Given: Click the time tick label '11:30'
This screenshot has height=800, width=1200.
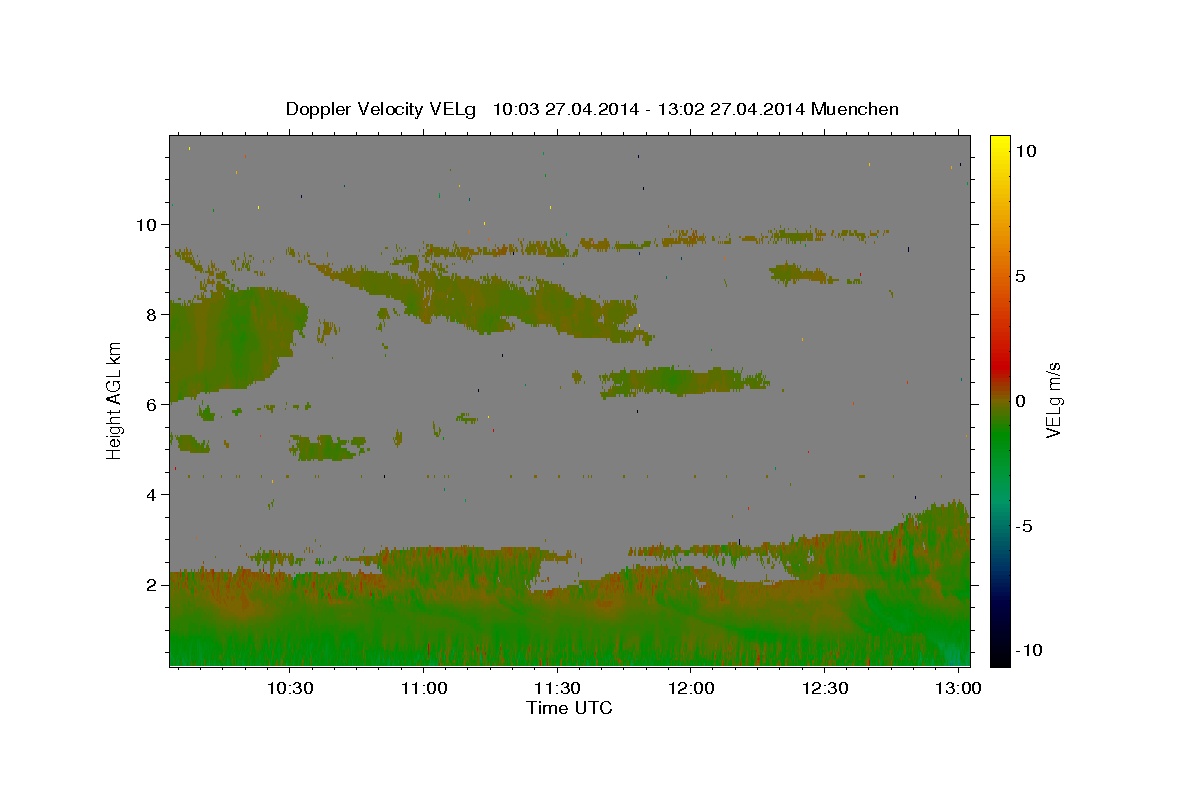Looking at the screenshot, I should (x=557, y=689).
